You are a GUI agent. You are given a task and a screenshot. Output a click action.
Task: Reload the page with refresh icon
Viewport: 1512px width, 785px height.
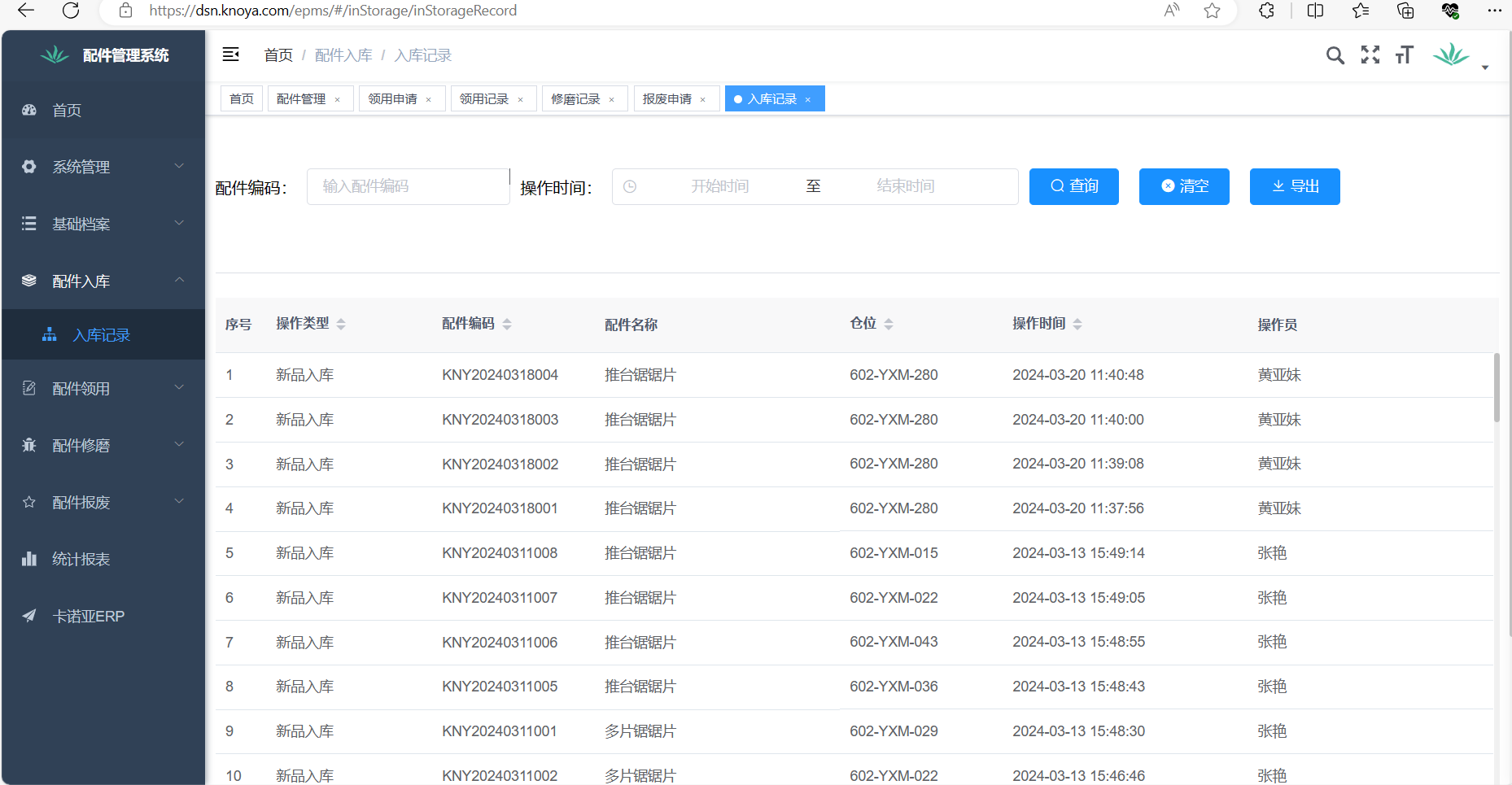click(71, 11)
